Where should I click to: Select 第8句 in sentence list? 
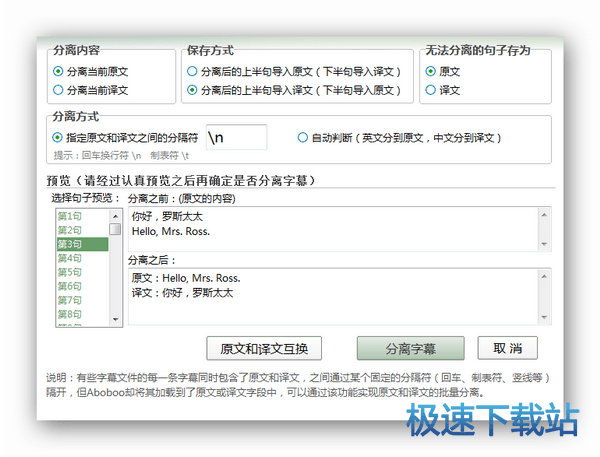[x=82, y=314]
